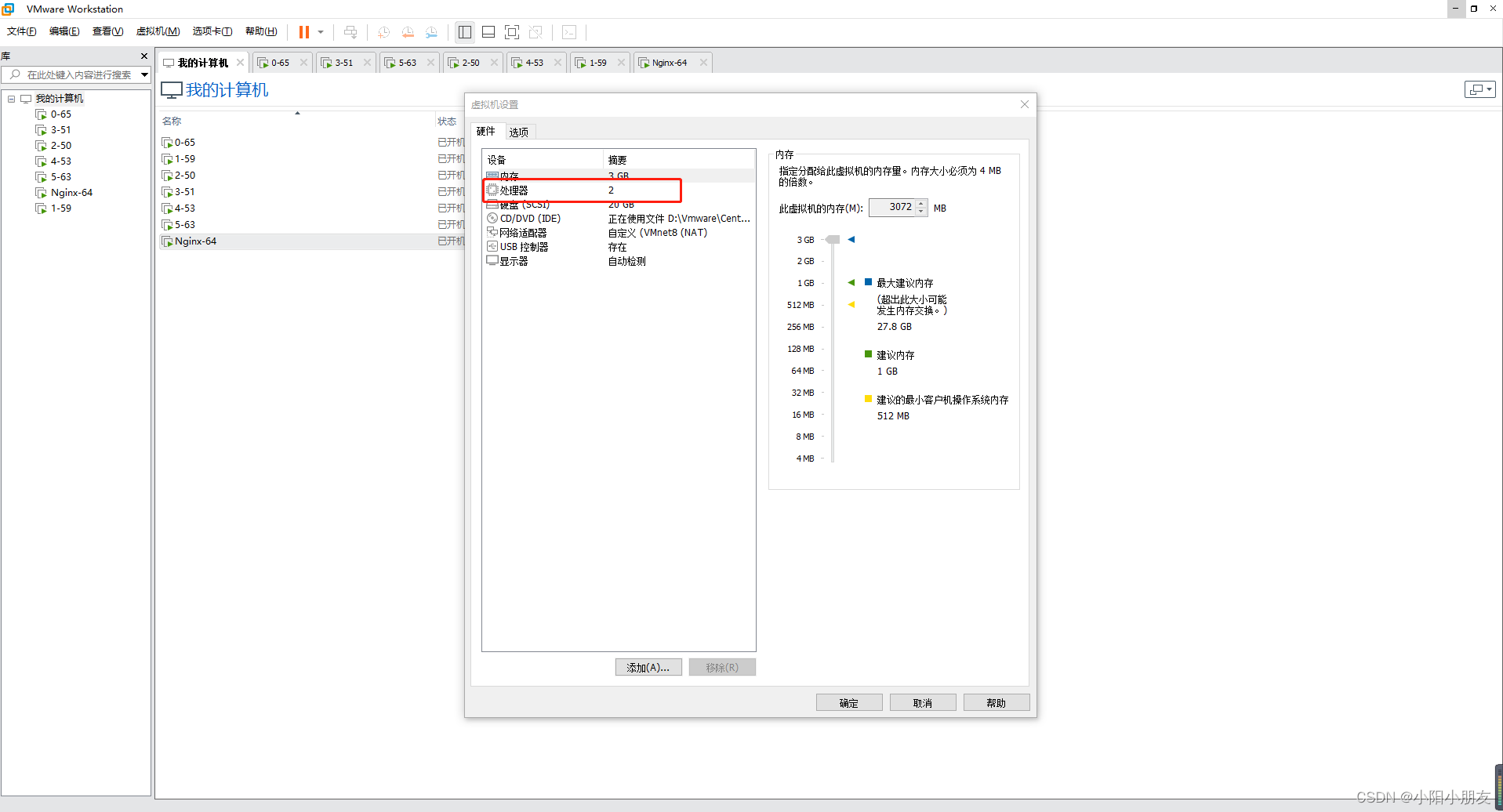The height and width of the screenshot is (812, 1503).
Task: Click the full screen mode icon
Action: coord(512,32)
